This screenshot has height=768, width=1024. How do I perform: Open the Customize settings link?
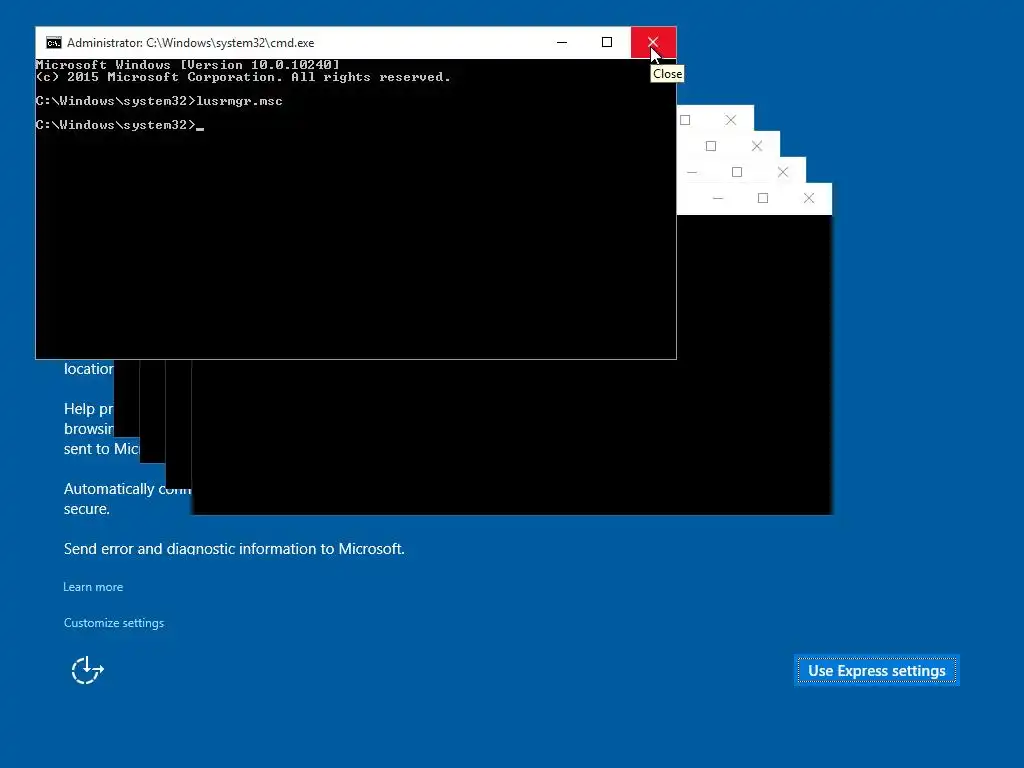tap(114, 623)
